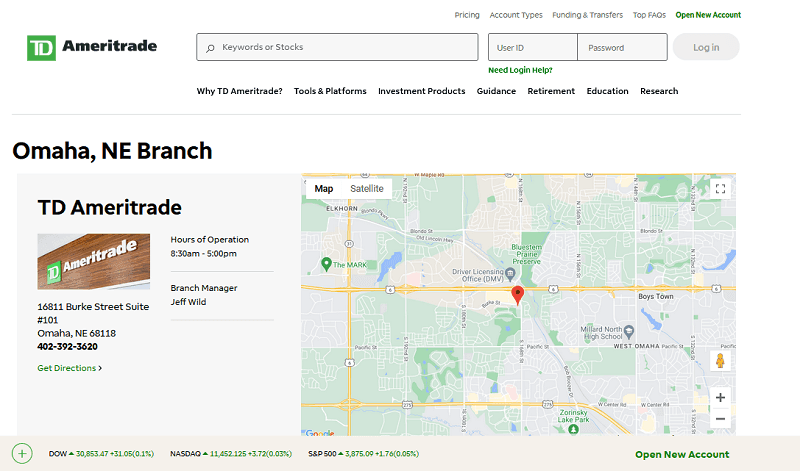Click The MARK green map marker
Screen dimensions: 800x471
326,264
